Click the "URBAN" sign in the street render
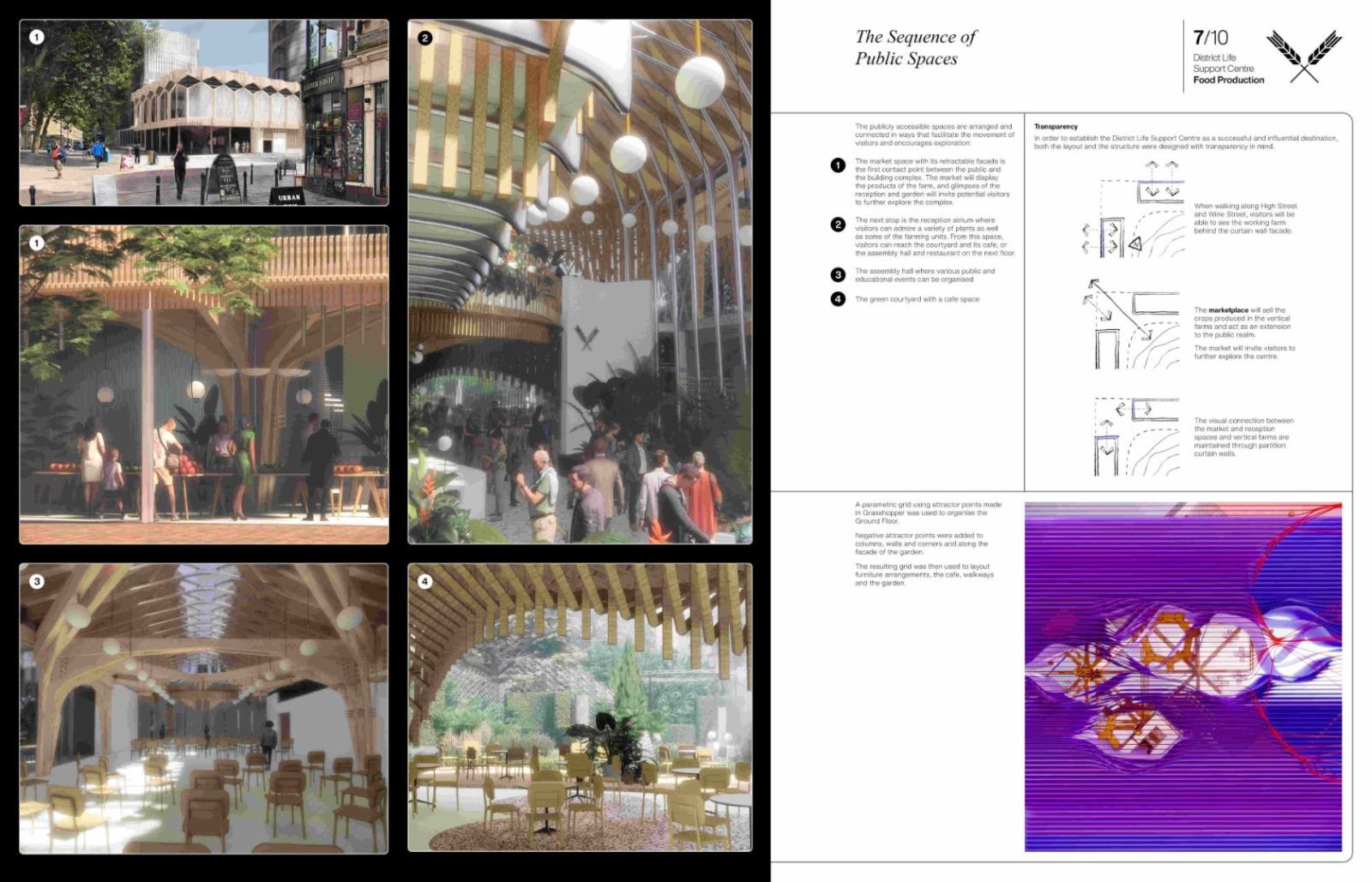The width and height of the screenshot is (1372, 882). point(289,196)
